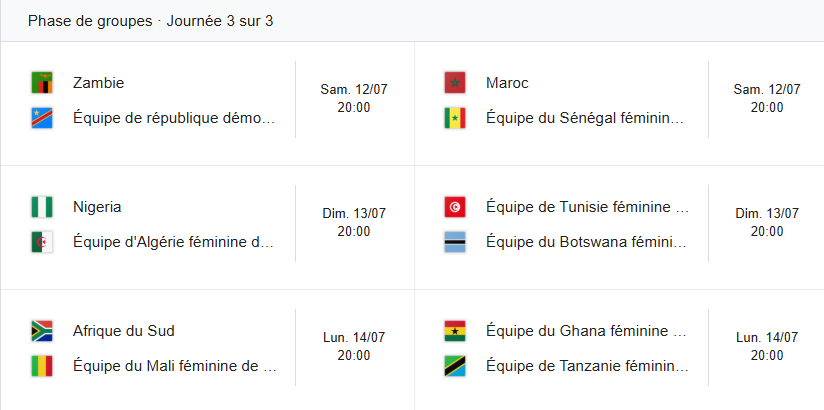The image size is (824, 410).
Task: Select the Sam. 12/07 Zambie match time
Action: (x=354, y=98)
